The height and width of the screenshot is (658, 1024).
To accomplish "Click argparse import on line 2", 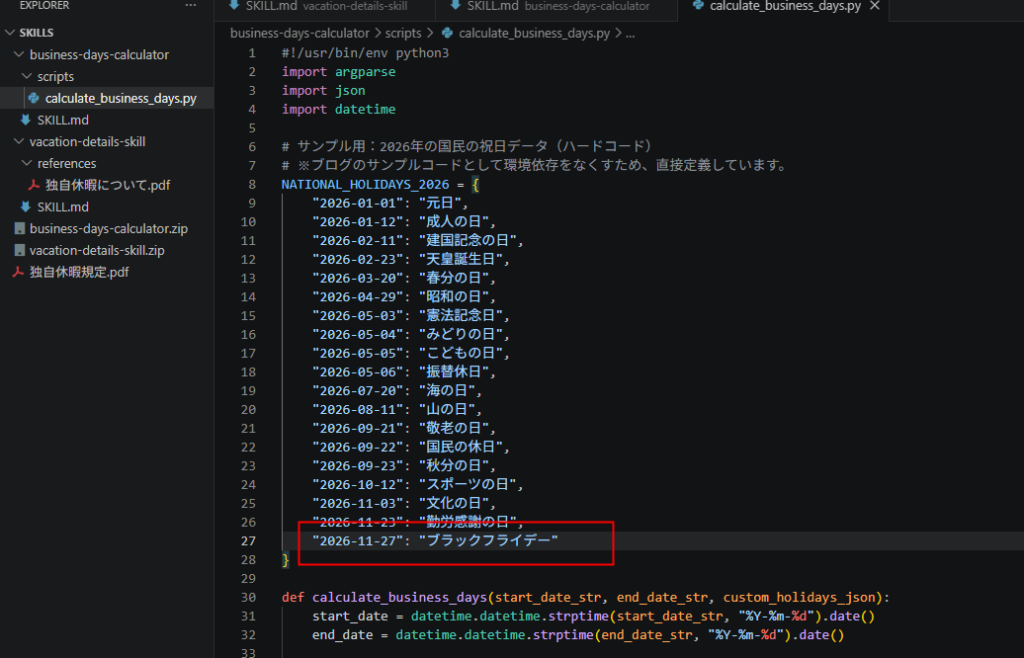I will pyautogui.click(x=365, y=72).
